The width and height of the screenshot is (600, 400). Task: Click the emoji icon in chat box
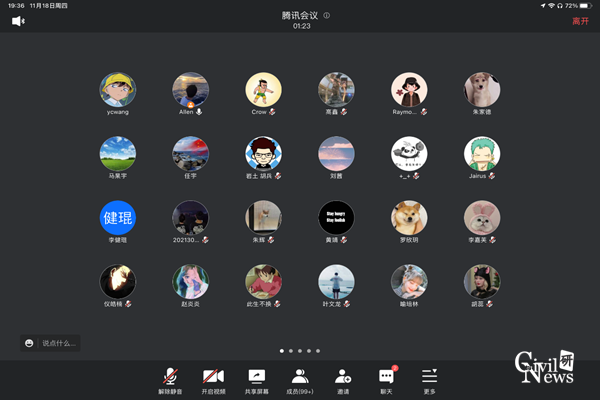29,343
